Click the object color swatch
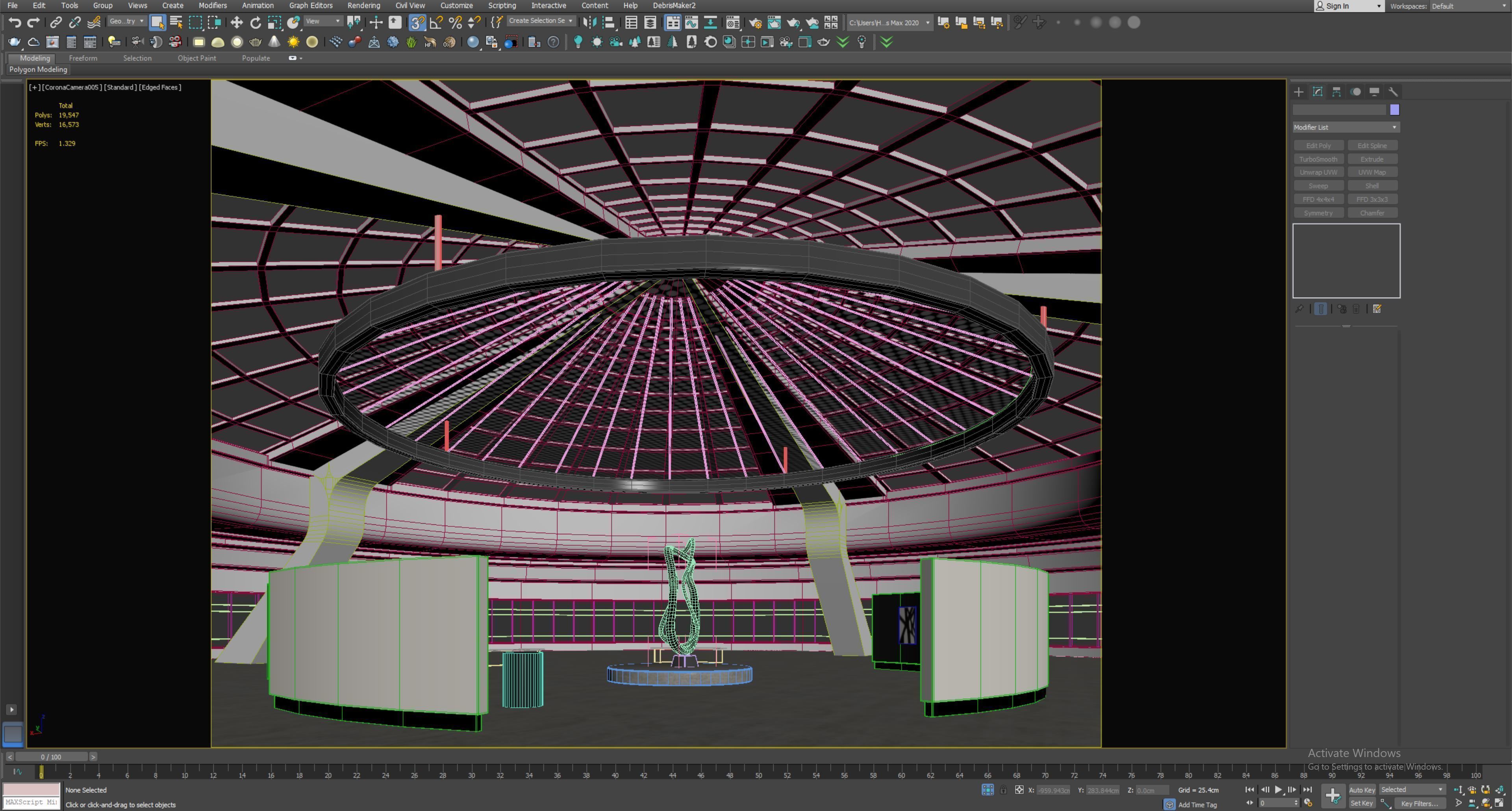This screenshot has width=1512, height=811. [x=1395, y=110]
